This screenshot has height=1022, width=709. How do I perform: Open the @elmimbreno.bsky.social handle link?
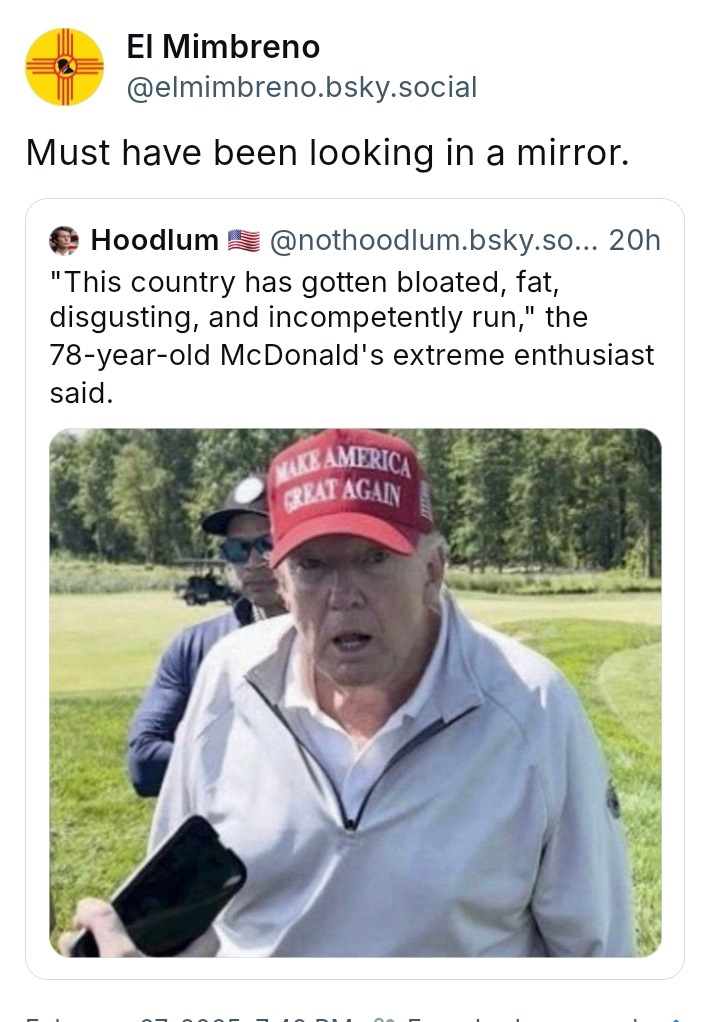[x=302, y=87]
